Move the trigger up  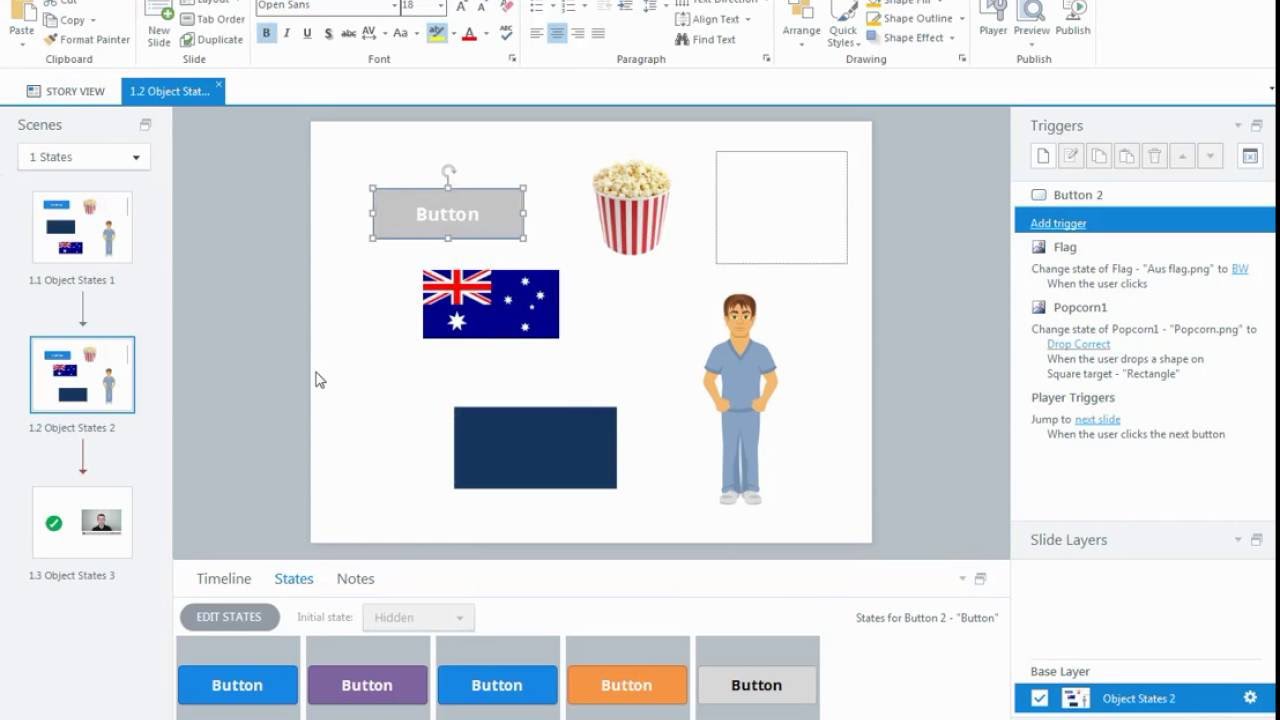(x=1183, y=156)
